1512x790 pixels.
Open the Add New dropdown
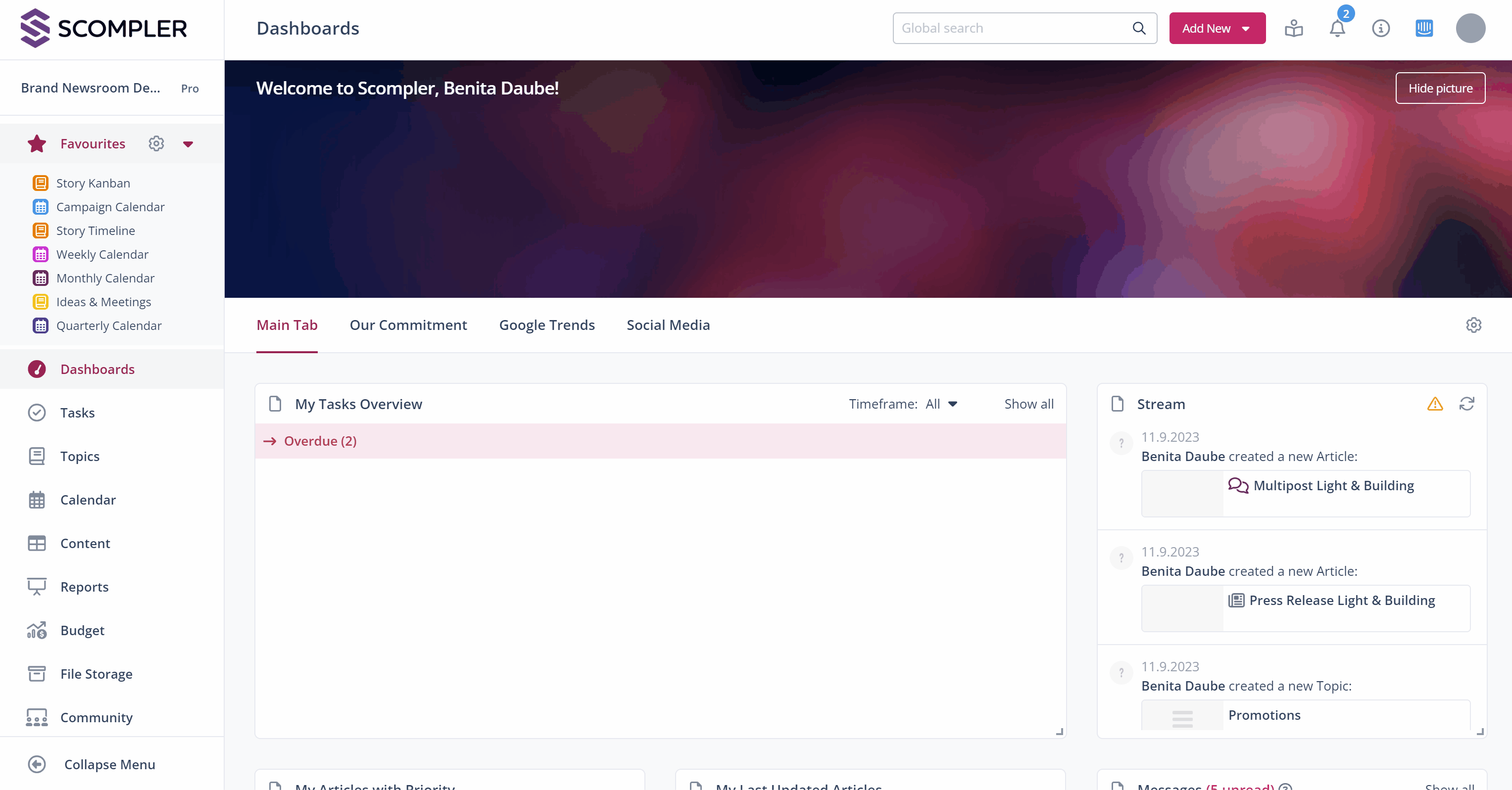(x=1217, y=28)
